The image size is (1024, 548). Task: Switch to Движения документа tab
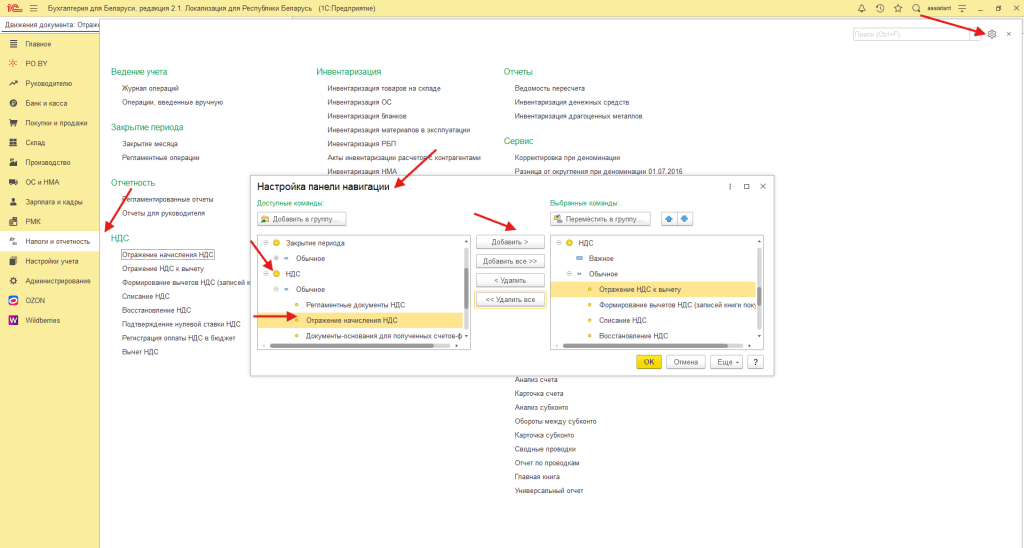point(50,25)
